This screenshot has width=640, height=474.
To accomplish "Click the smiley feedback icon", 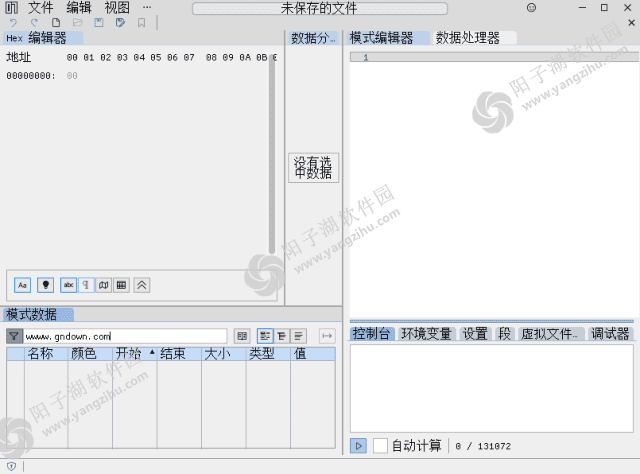I will [531, 7].
